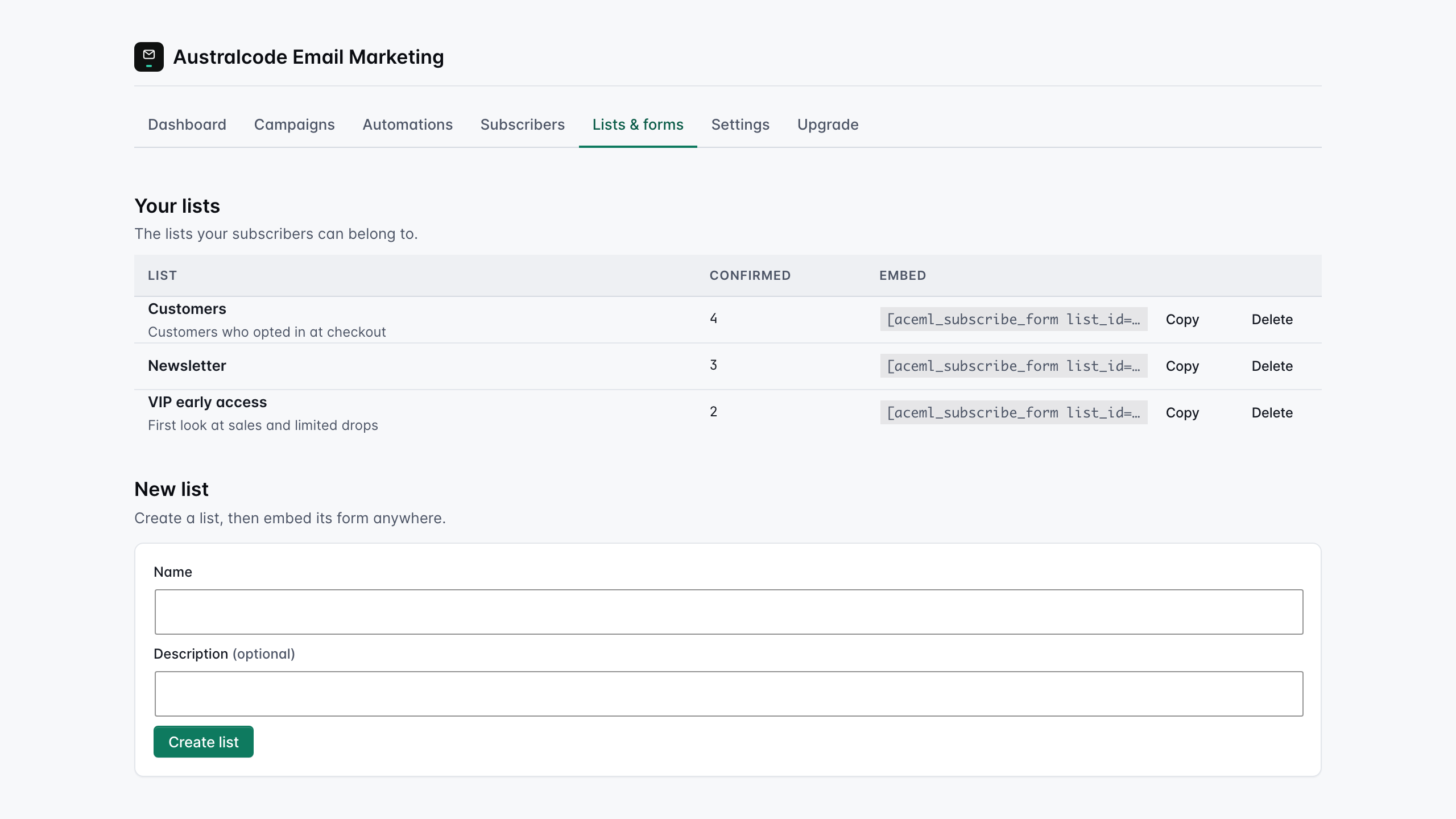This screenshot has width=1456, height=819.
Task: Open the Subscribers tab
Action: pyautogui.click(x=523, y=125)
